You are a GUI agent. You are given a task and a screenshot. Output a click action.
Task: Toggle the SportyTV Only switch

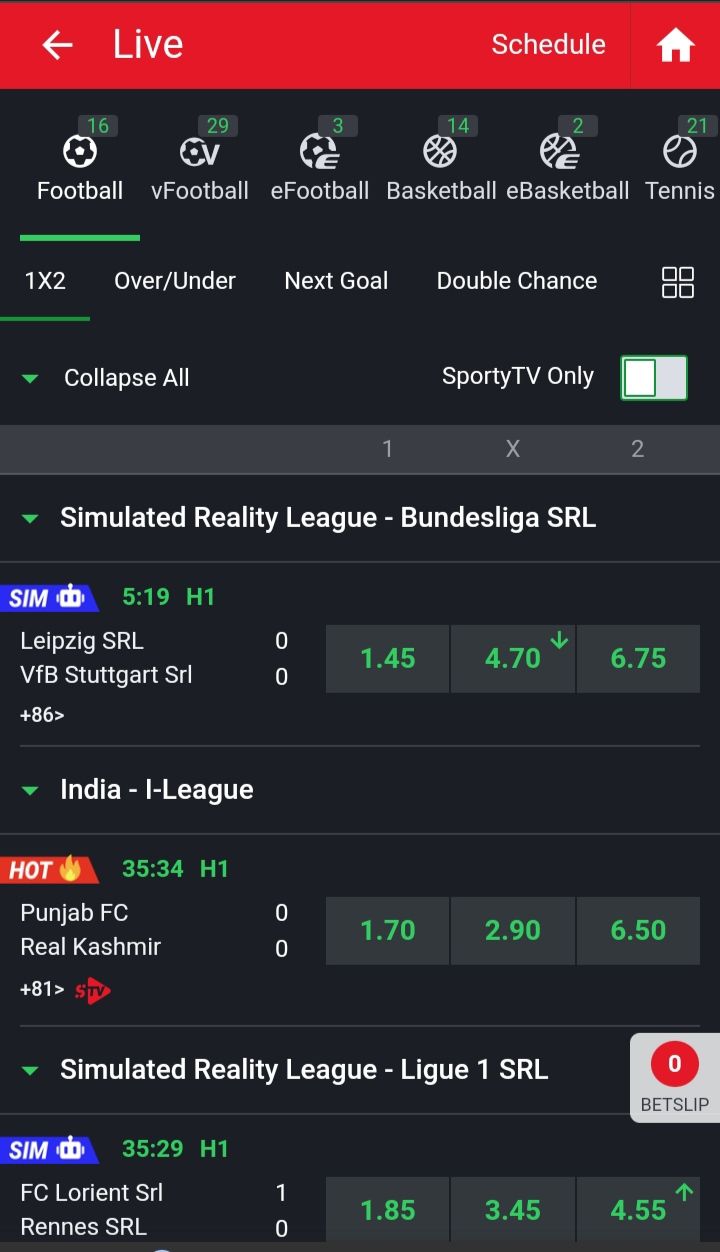tap(654, 378)
